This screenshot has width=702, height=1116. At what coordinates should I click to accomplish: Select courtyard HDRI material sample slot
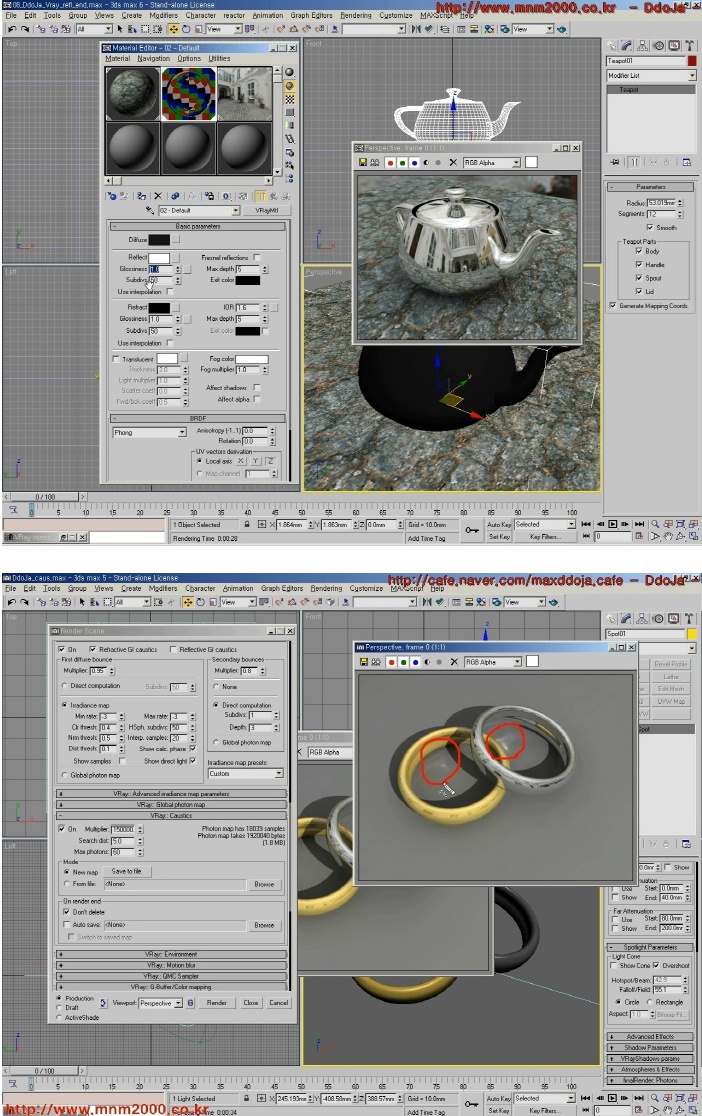pyautogui.click(x=244, y=93)
